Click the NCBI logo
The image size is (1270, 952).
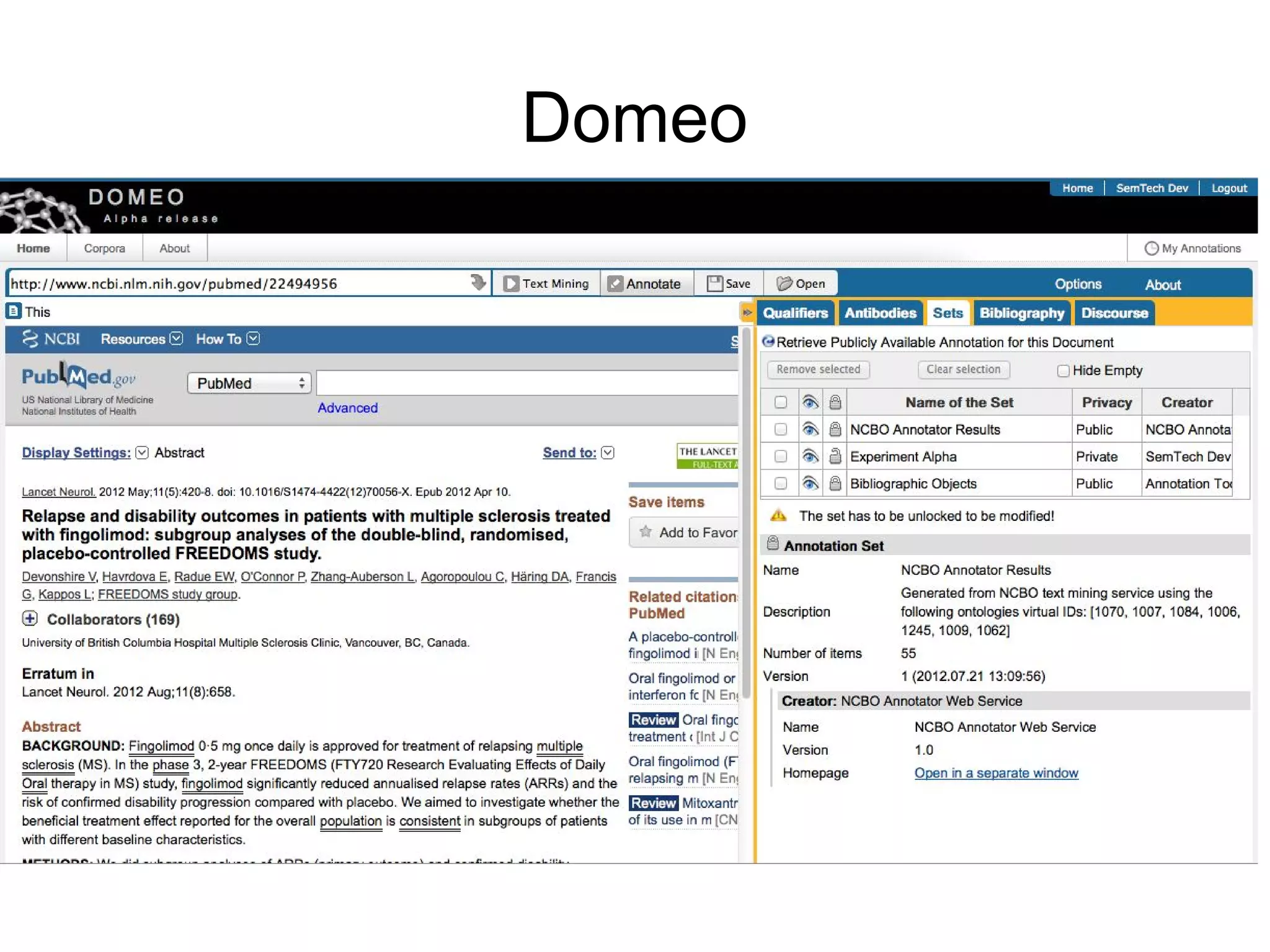tap(51, 339)
